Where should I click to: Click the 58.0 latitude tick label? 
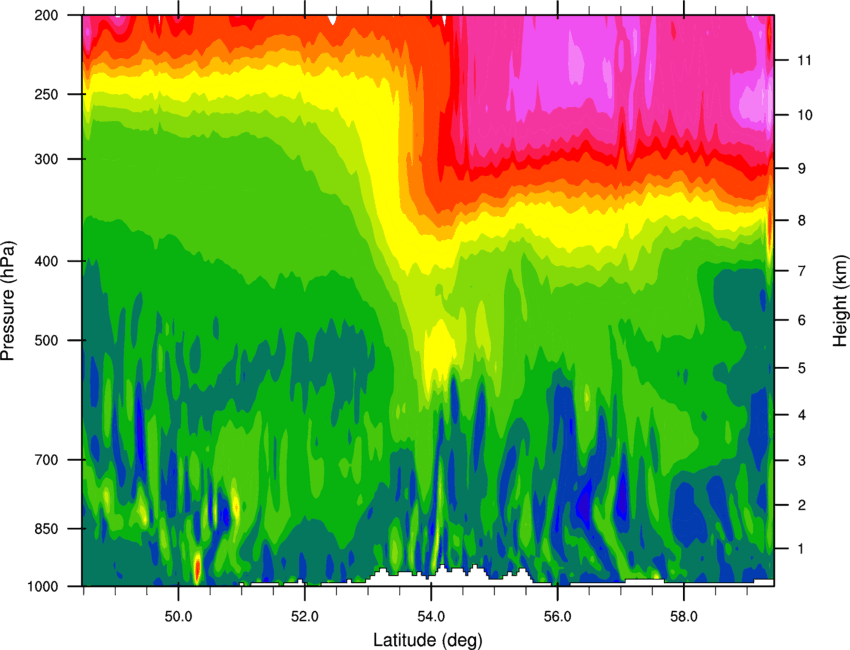[684, 617]
